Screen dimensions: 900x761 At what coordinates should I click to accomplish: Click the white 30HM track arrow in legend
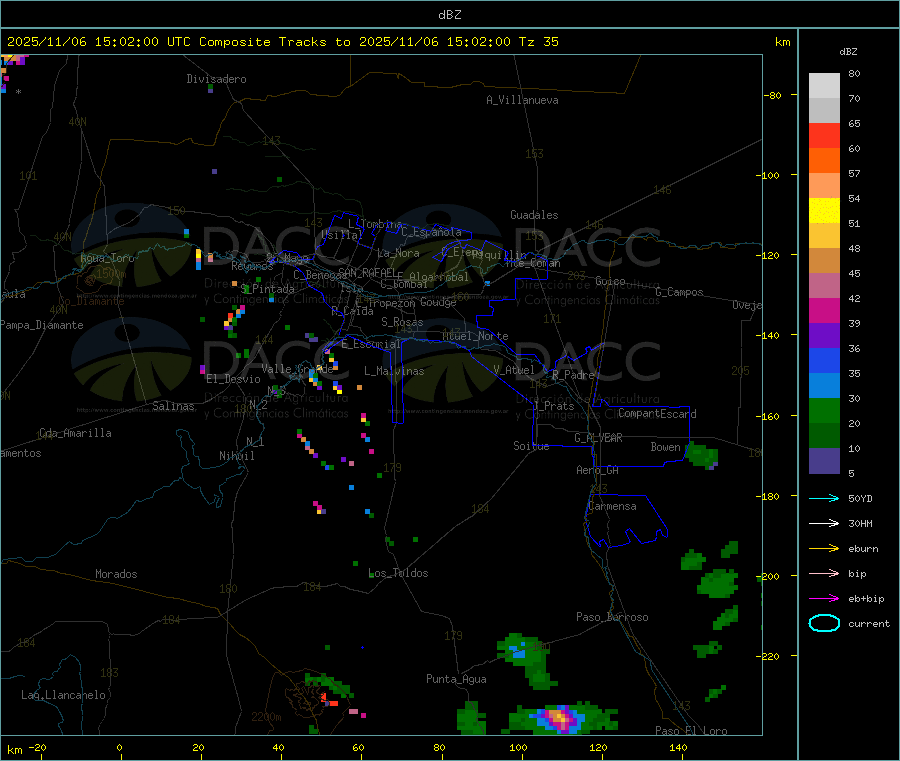pos(824,523)
